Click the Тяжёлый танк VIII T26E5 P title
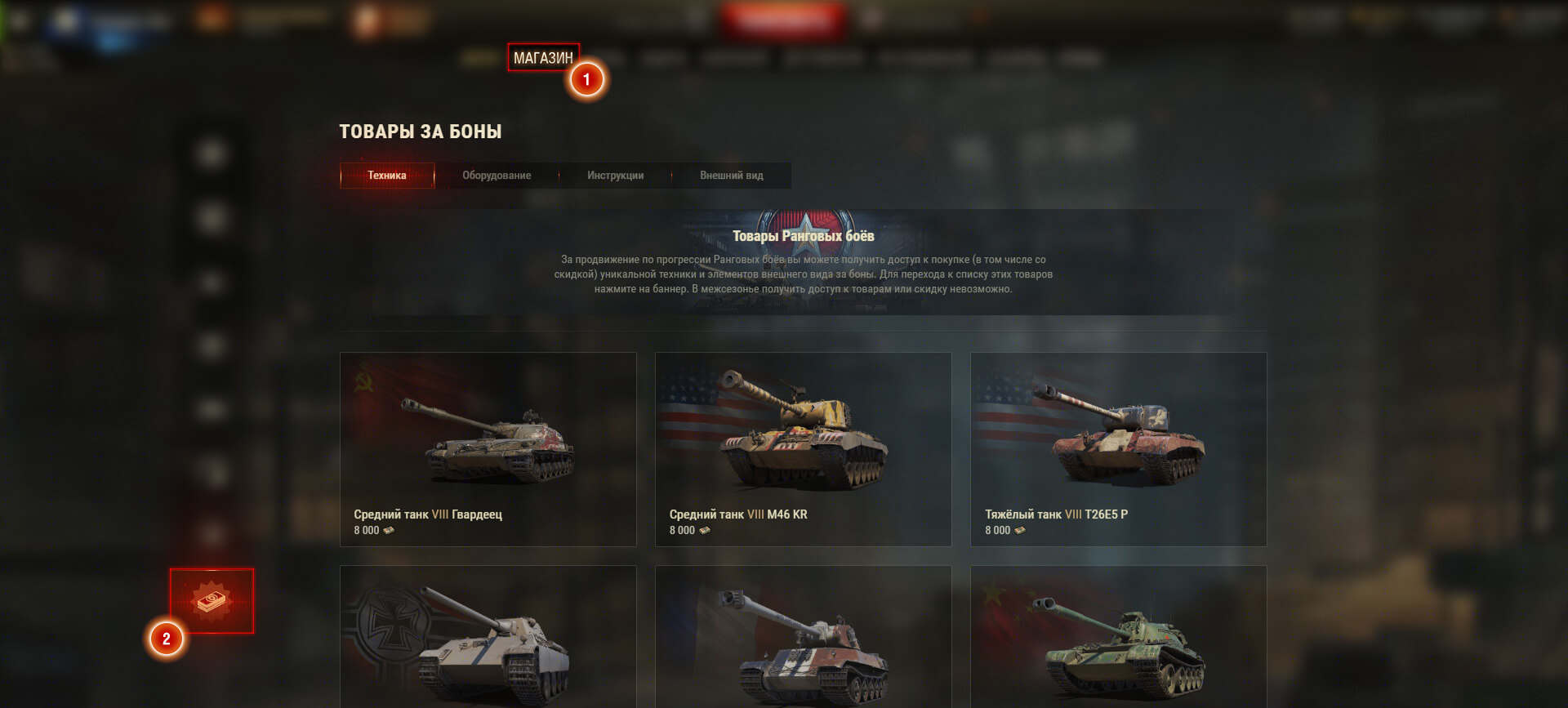The image size is (1568, 708). click(1056, 514)
